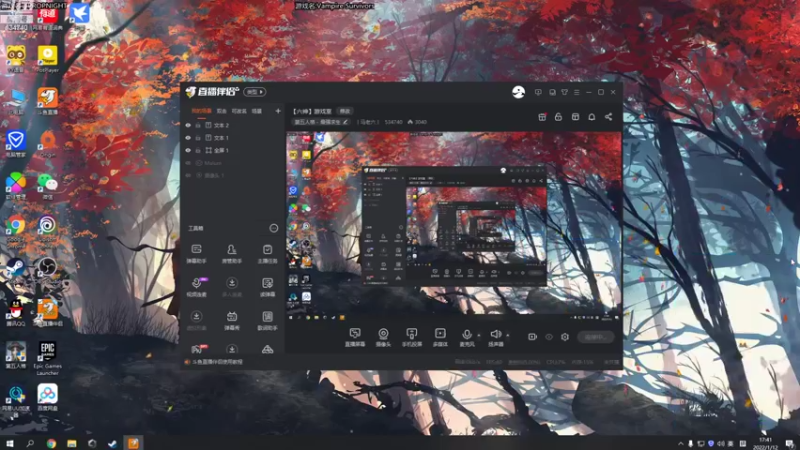Hide the 文本 1 layer with its eye
The height and width of the screenshot is (450, 800).
[188, 138]
